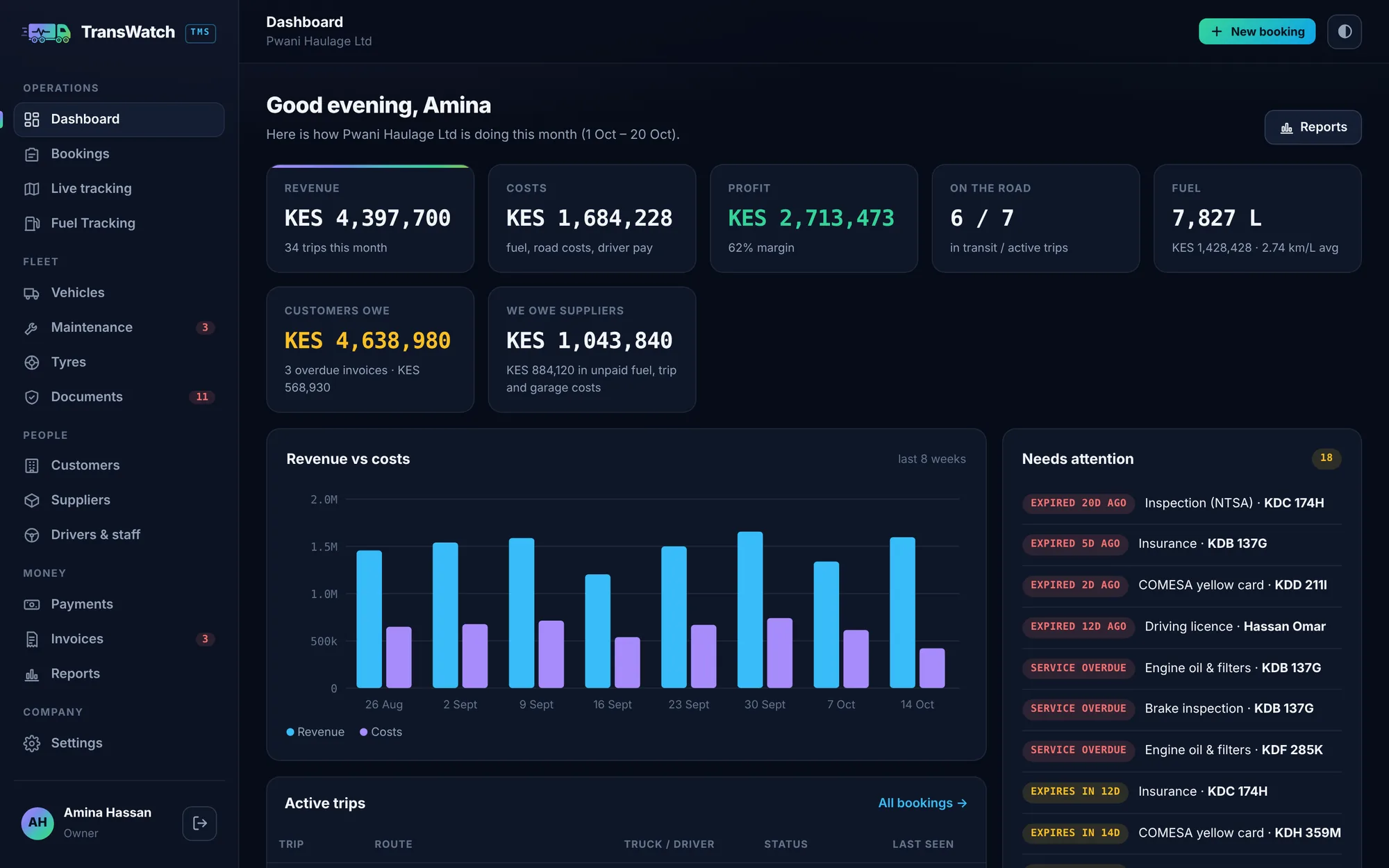Click COMESA yellow card KDH 359M alert
Image resolution: width=1389 pixels, height=868 pixels.
tap(1181, 833)
